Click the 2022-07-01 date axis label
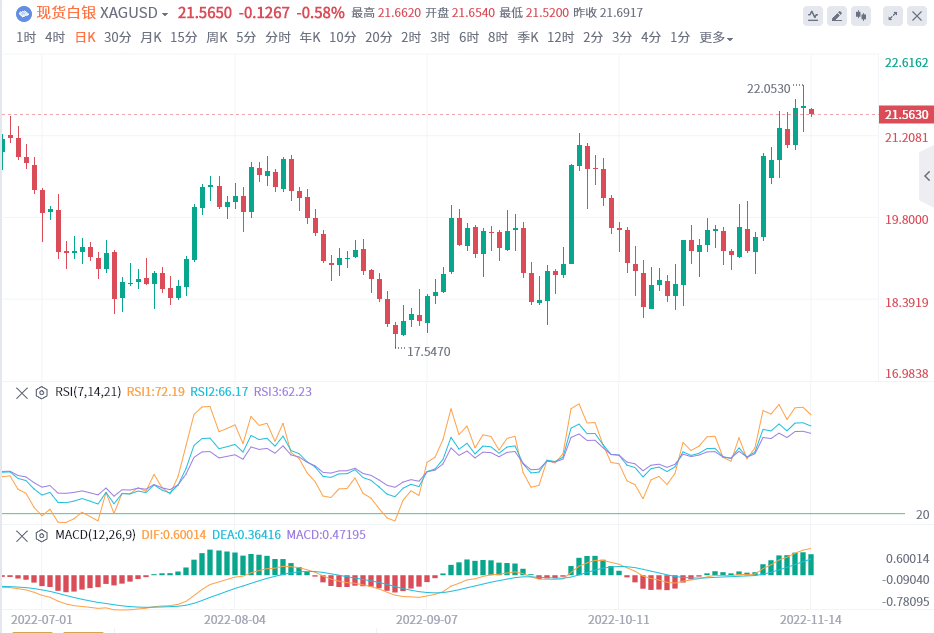 pyautogui.click(x=42, y=619)
